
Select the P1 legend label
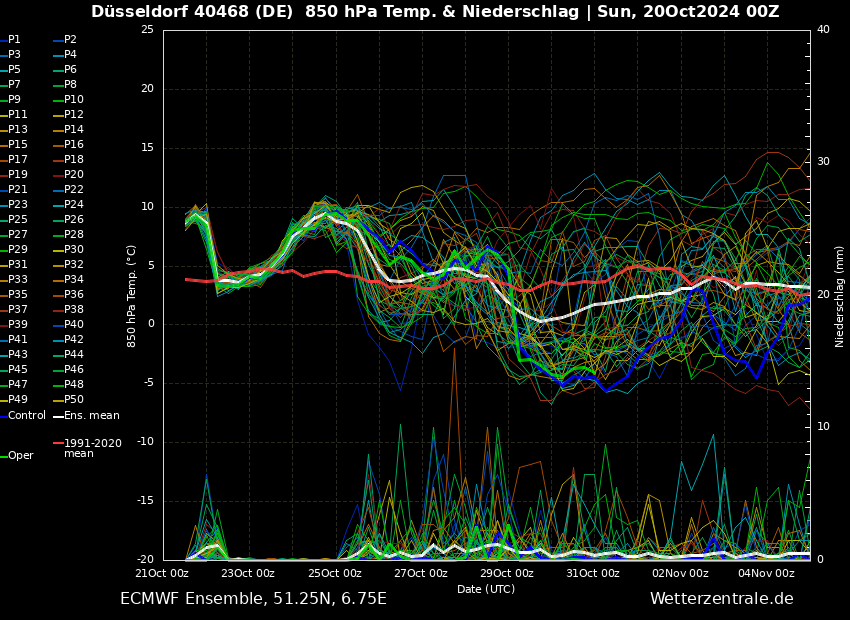(14, 40)
